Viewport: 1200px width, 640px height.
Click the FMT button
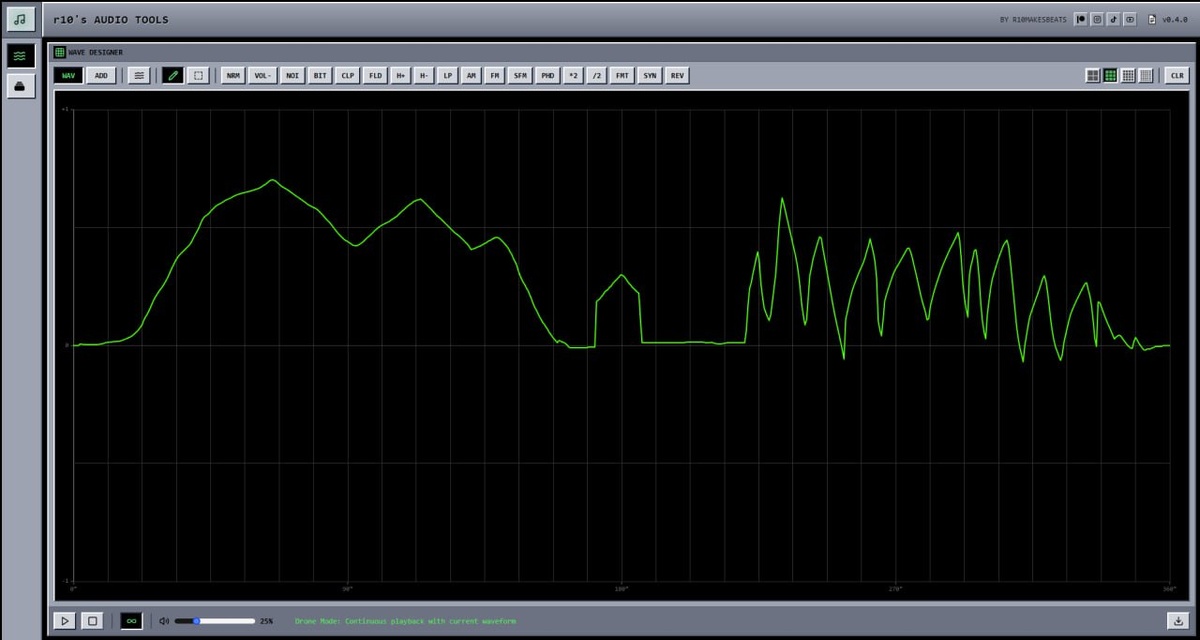click(623, 75)
